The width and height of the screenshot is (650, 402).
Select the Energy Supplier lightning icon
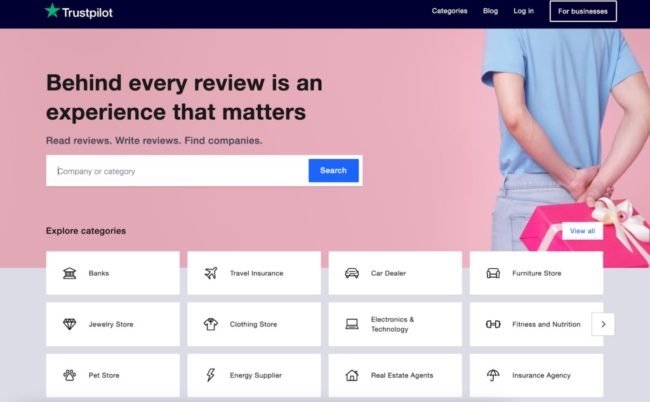coord(210,376)
